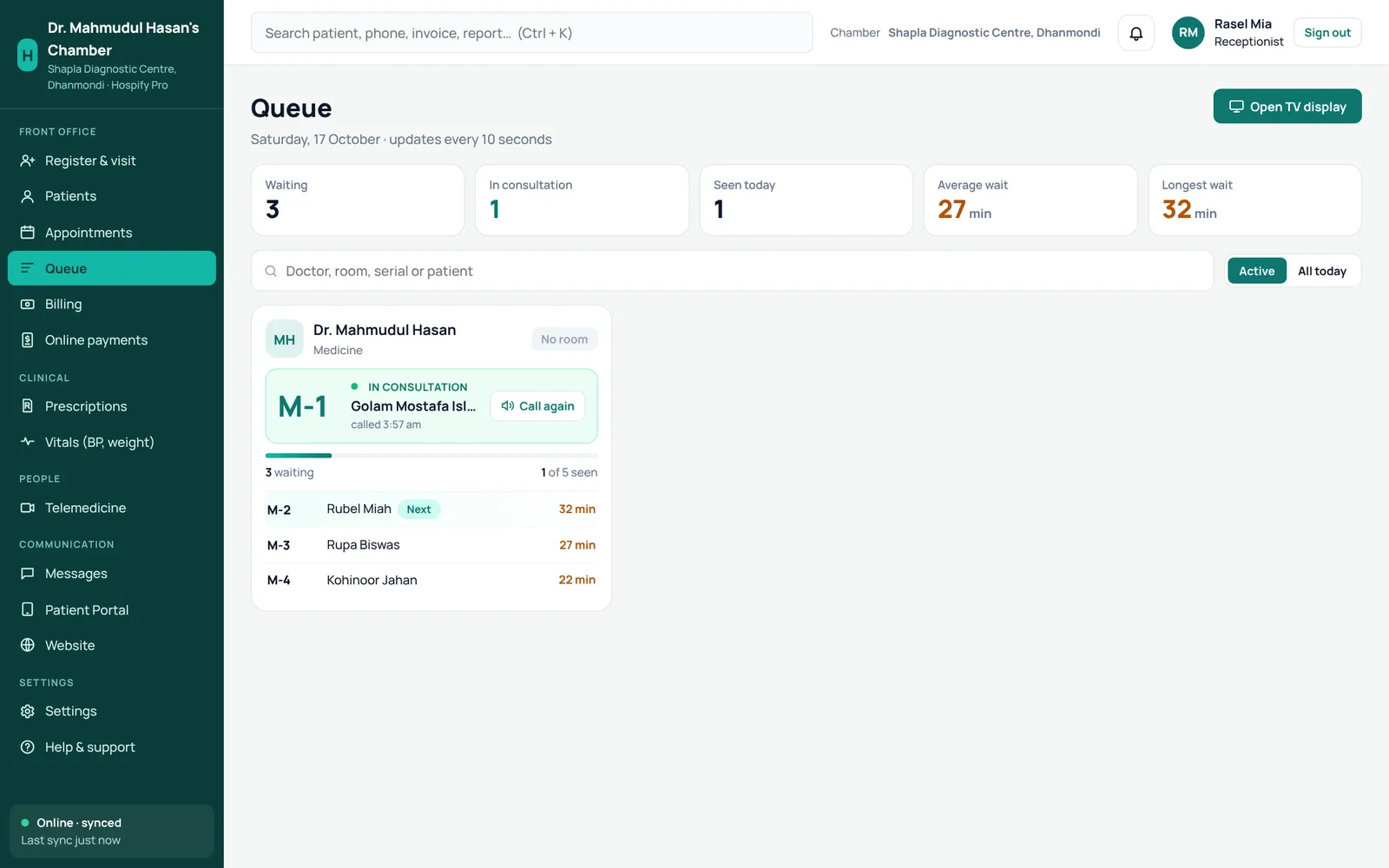Click the Help & support icon
This screenshot has width=1389, height=868.
(x=28, y=747)
